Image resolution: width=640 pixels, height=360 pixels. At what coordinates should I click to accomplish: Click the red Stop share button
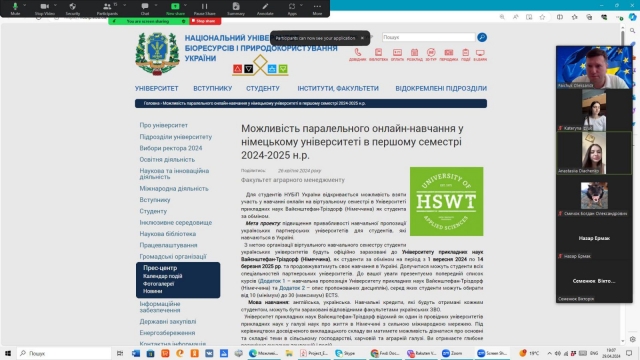tap(205, 21)
